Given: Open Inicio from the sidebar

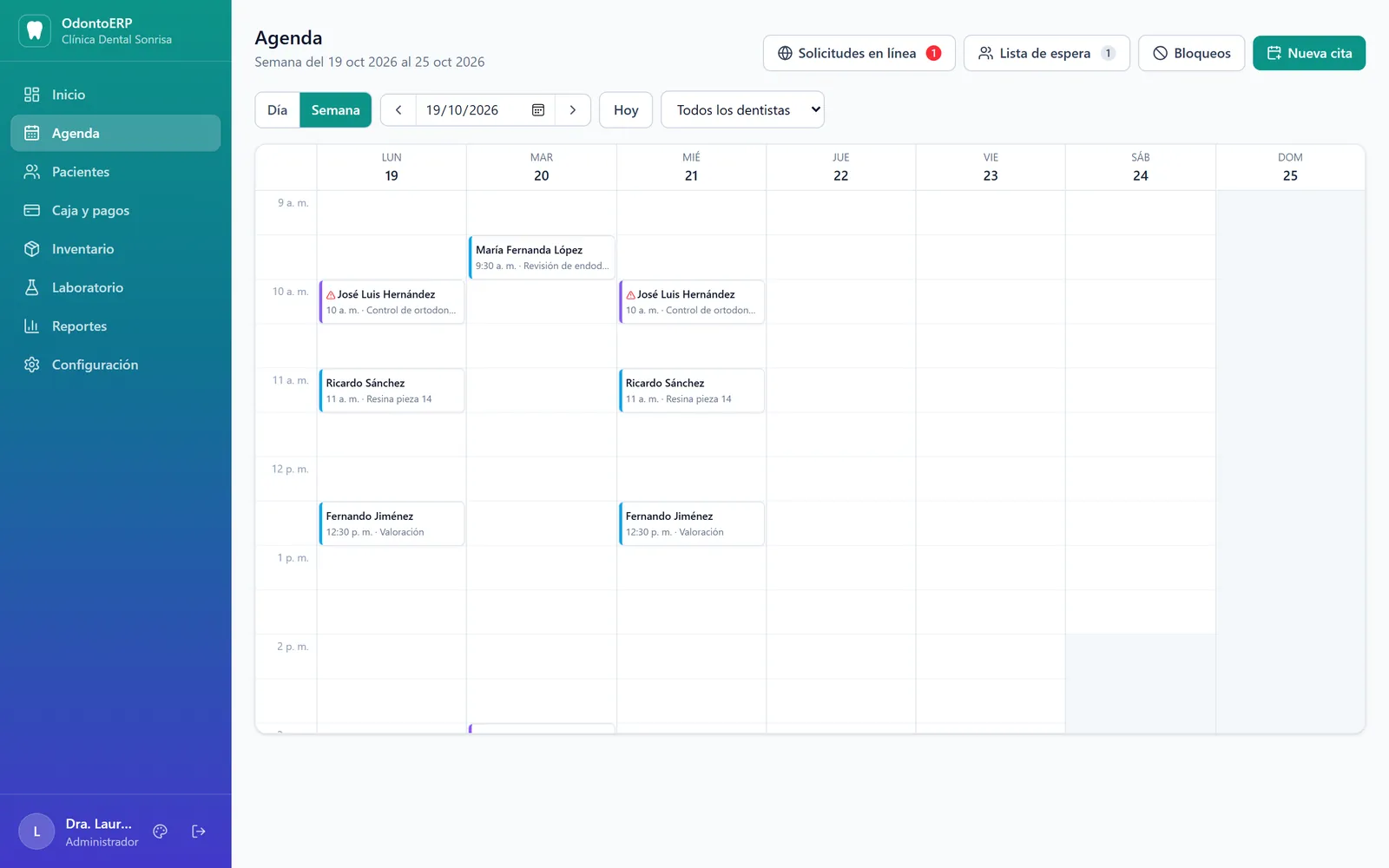Looking at the screenshot, I should (x=115, y=95).
